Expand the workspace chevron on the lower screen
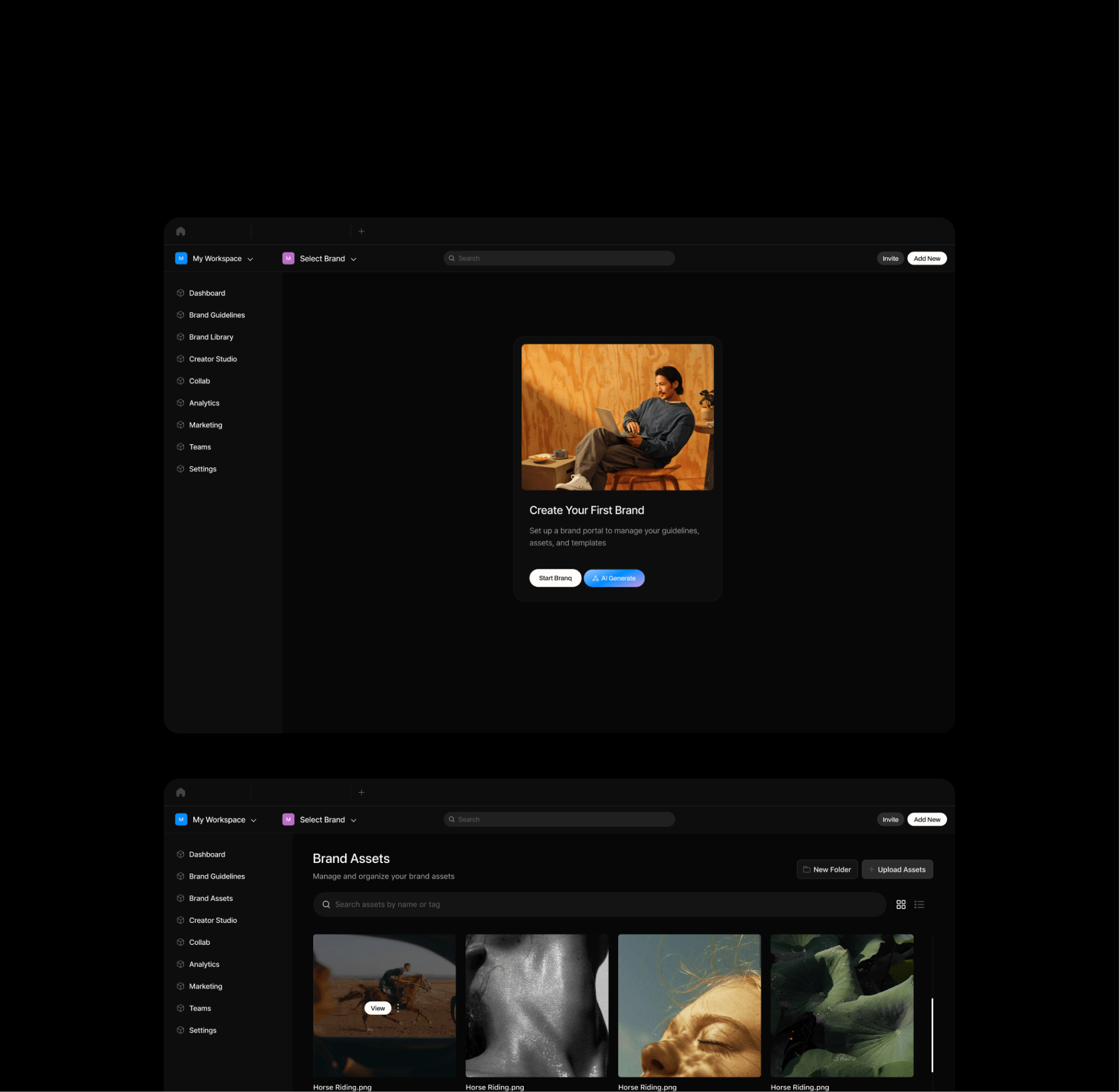The width and height of the screenshot is (1119, 1092). pyautogui.click(x=253, y=819)
